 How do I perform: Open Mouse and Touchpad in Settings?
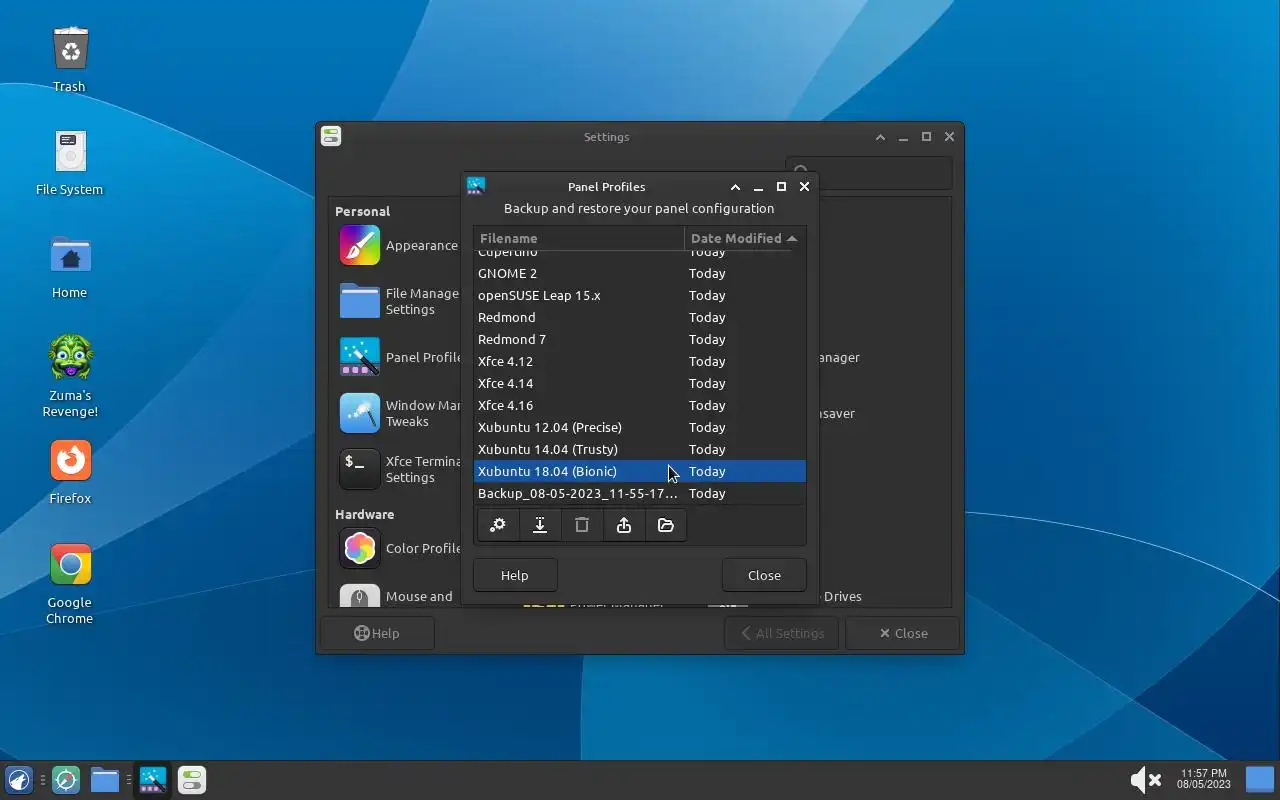tap(398, 597)
